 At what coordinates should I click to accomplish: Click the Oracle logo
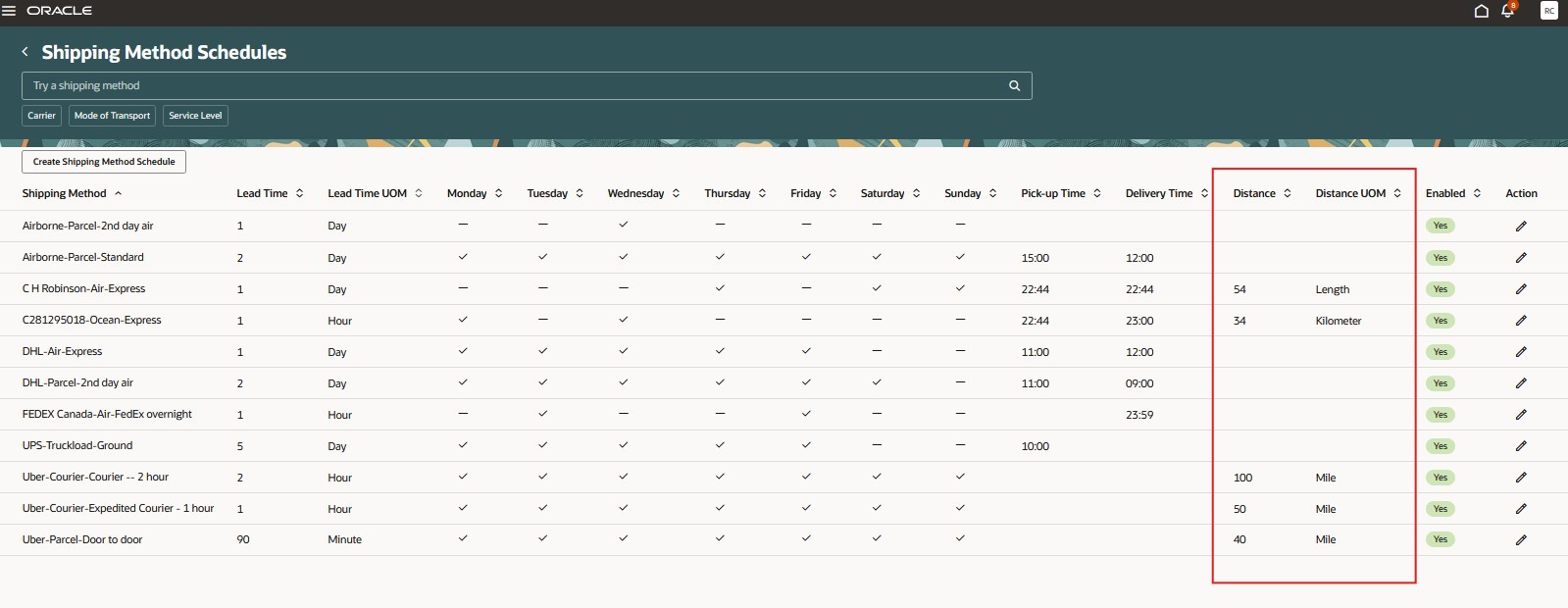coord(59,11)
